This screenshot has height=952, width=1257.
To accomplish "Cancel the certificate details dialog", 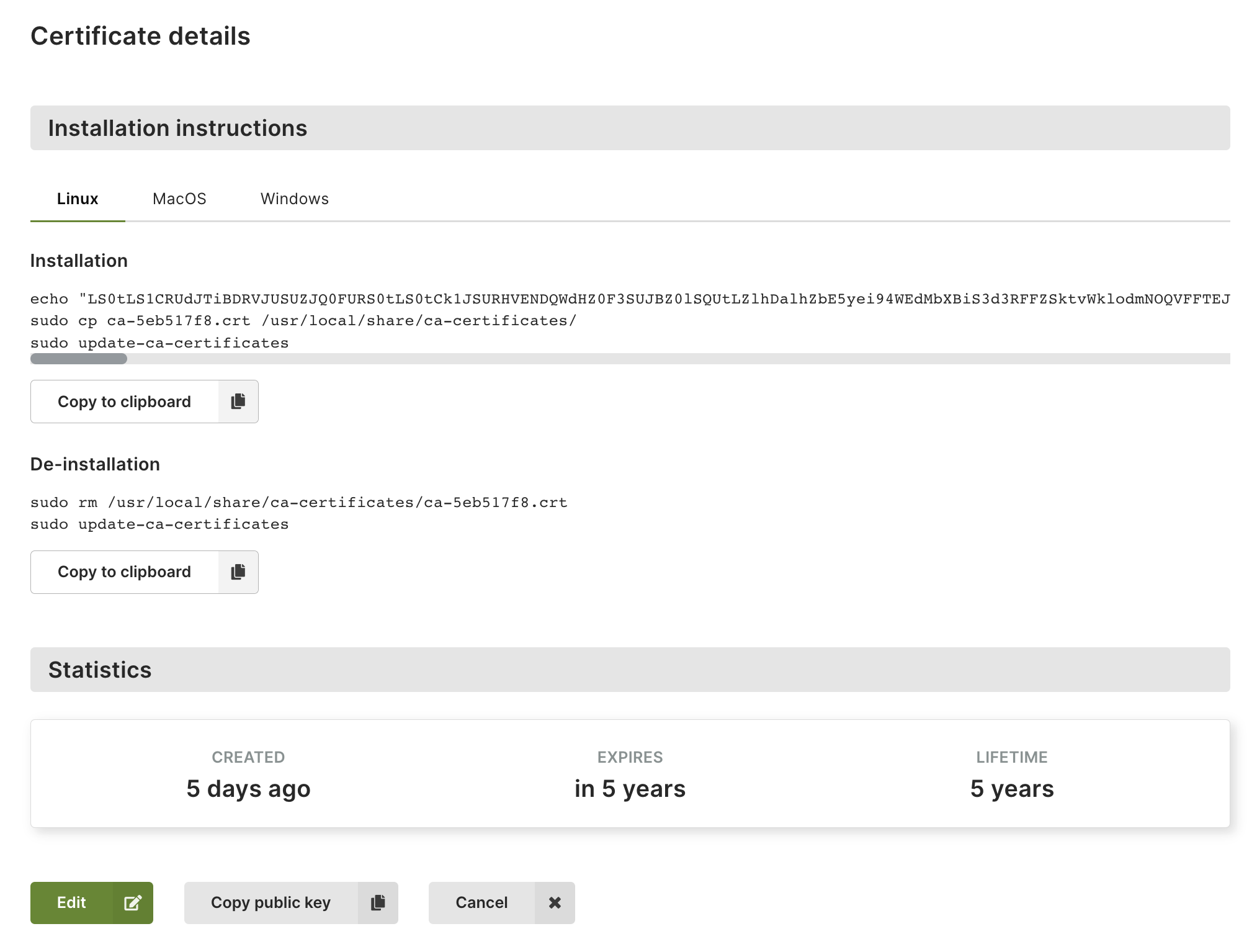I will click(501, 902).
